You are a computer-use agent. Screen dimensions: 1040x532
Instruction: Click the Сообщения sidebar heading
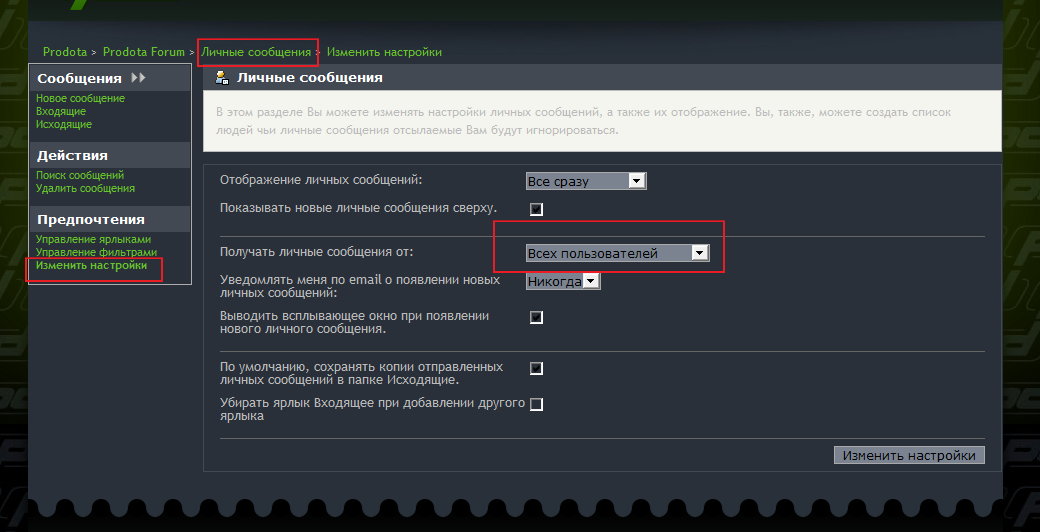click(x=80, y=78)
